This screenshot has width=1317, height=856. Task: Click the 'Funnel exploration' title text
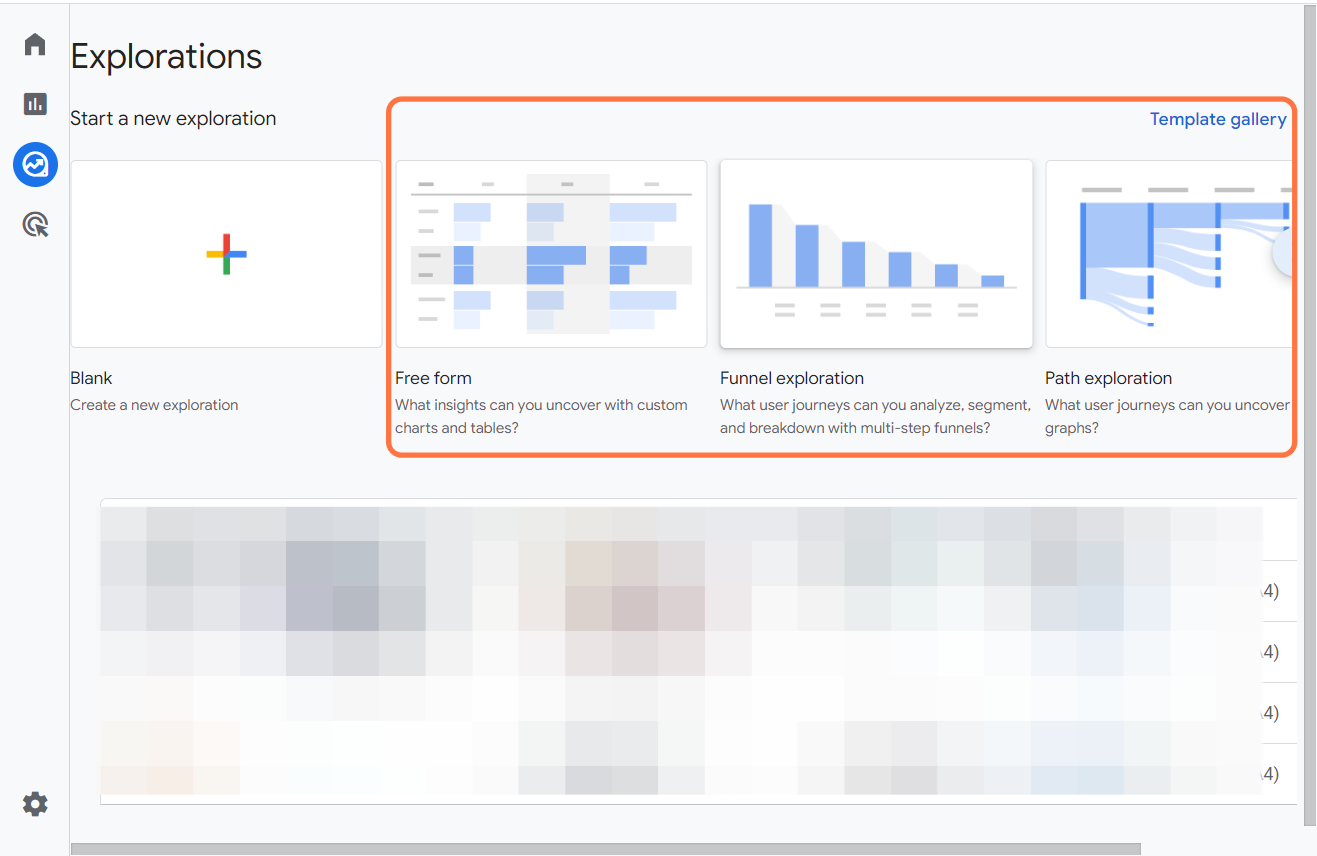pyautogui.click(x=791, y=378)
